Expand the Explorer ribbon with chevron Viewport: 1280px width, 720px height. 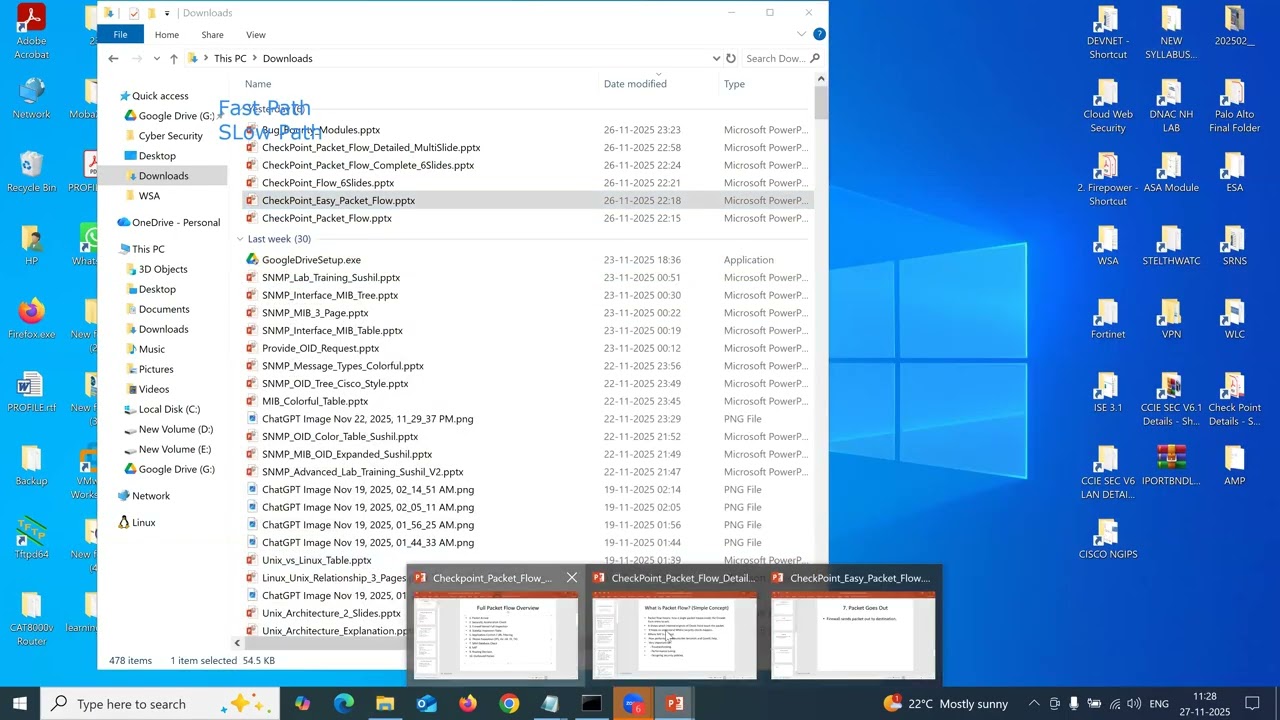coord(803,34)
